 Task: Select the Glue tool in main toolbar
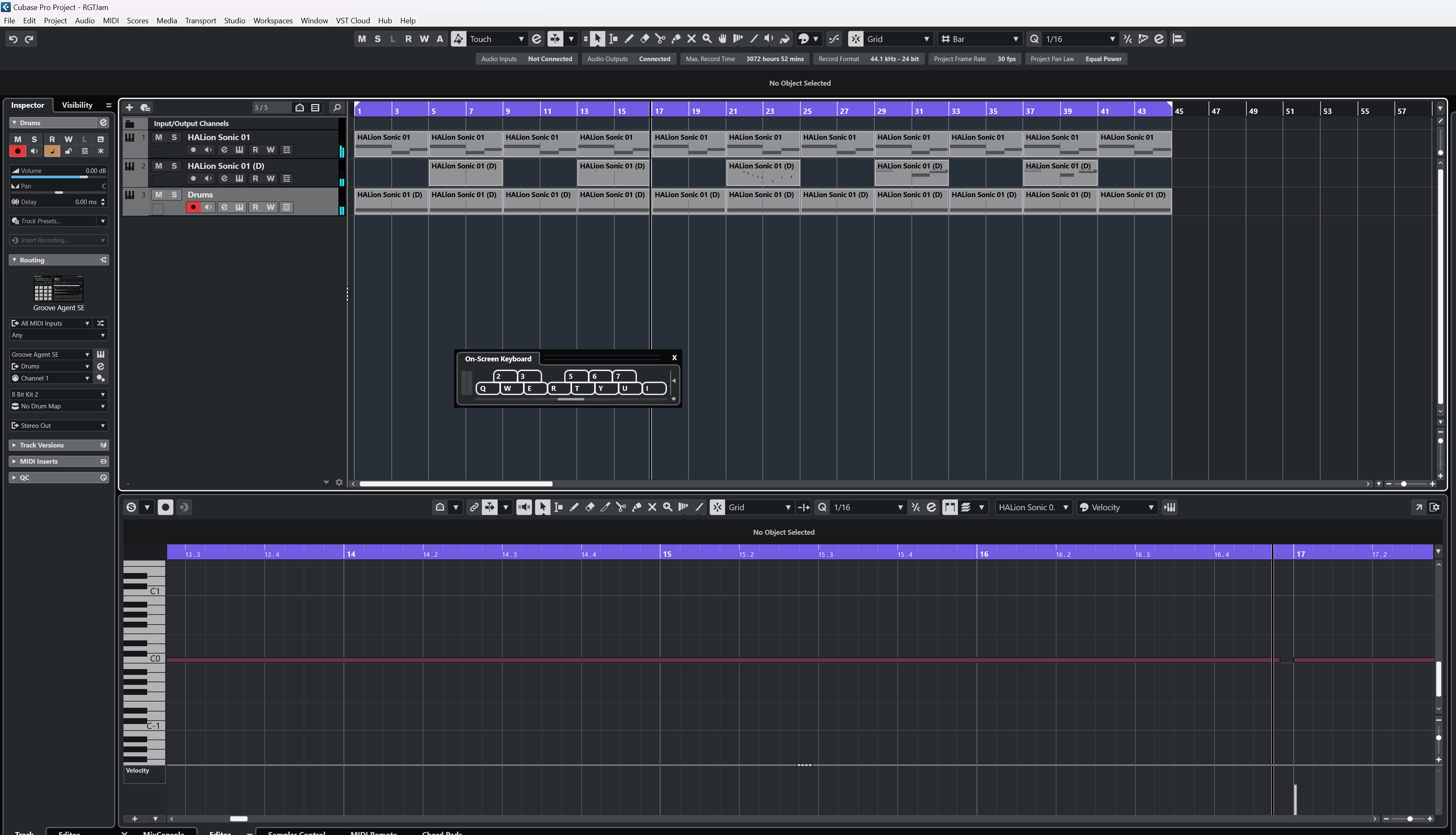676,39
